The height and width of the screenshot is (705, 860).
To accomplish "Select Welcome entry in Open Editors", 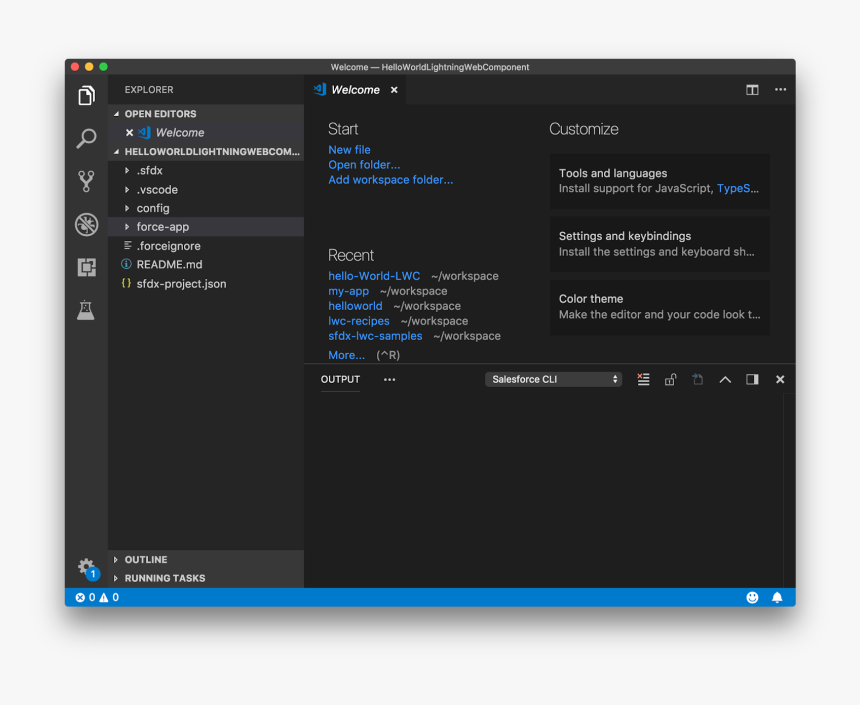I will (206, 133).
